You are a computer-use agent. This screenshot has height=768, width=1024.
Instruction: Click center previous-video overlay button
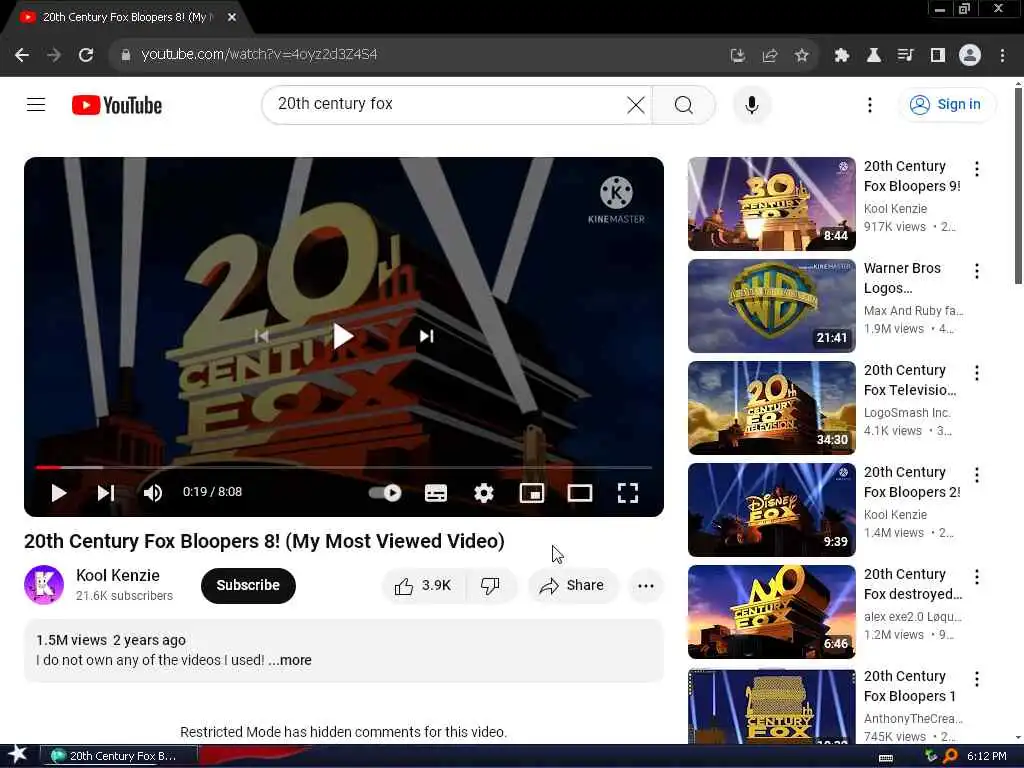point(261,336)
